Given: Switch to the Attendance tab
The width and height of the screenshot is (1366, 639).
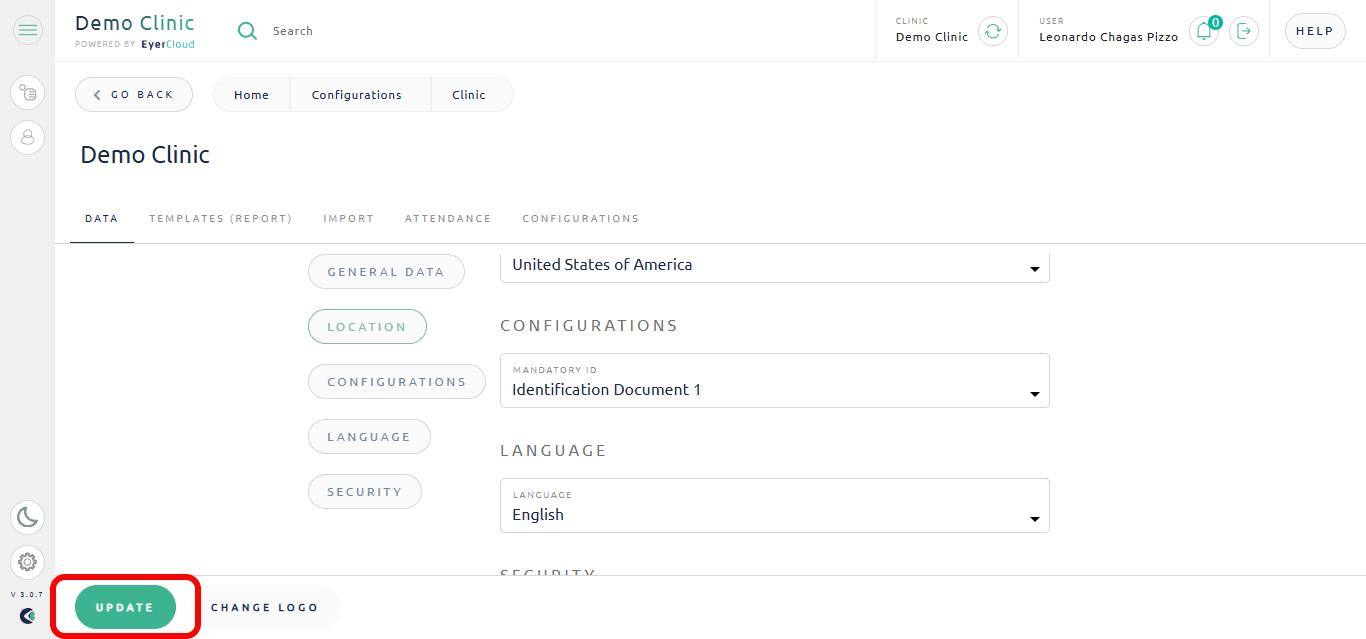Looking at the screenshot, I should (448, 219).
